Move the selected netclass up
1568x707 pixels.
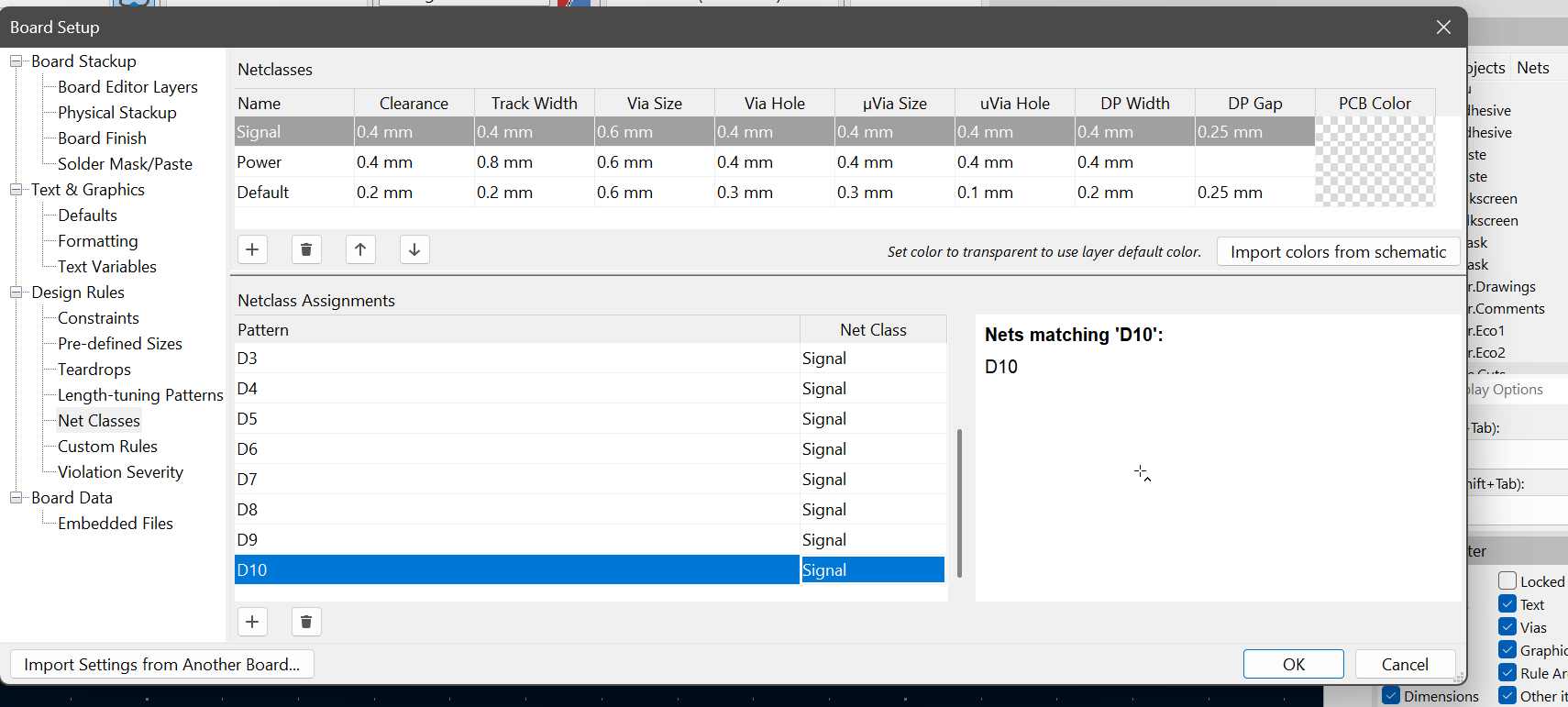[360, 249]
